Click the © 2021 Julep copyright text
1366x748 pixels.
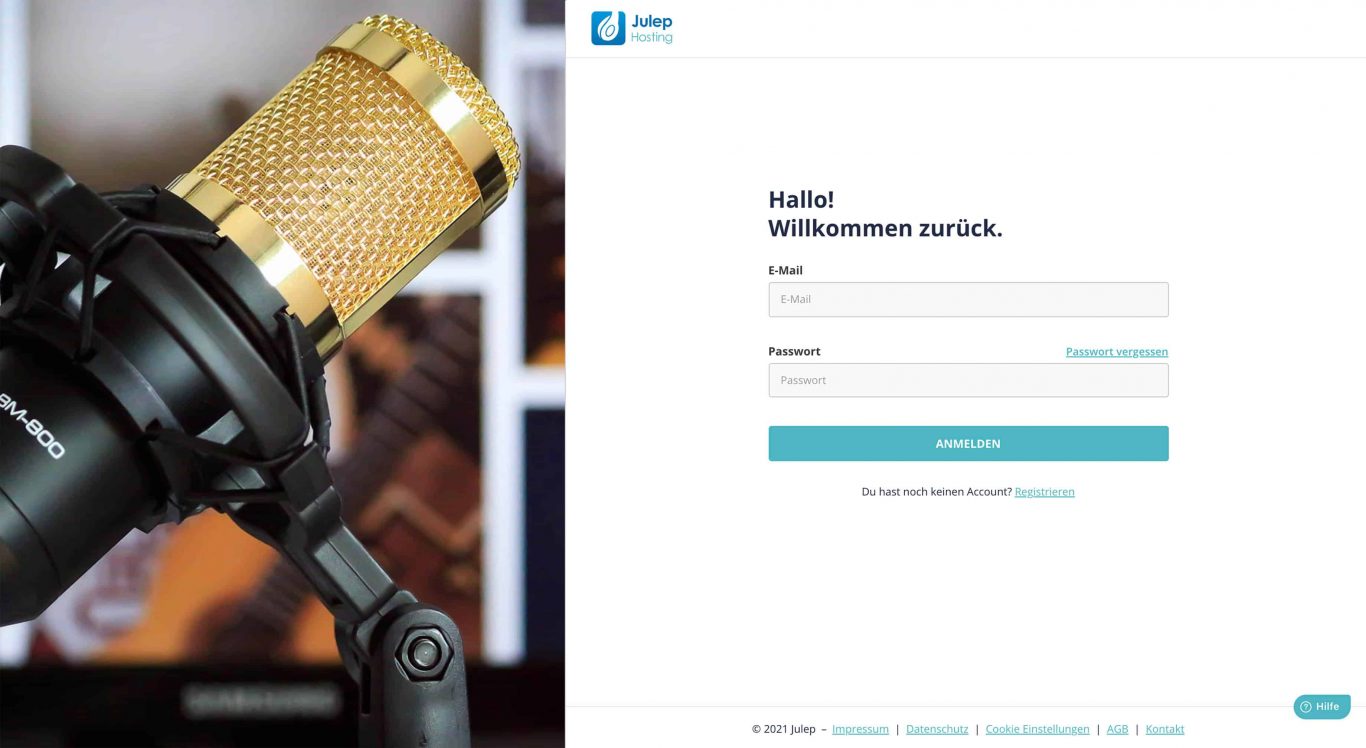point(784,729)
